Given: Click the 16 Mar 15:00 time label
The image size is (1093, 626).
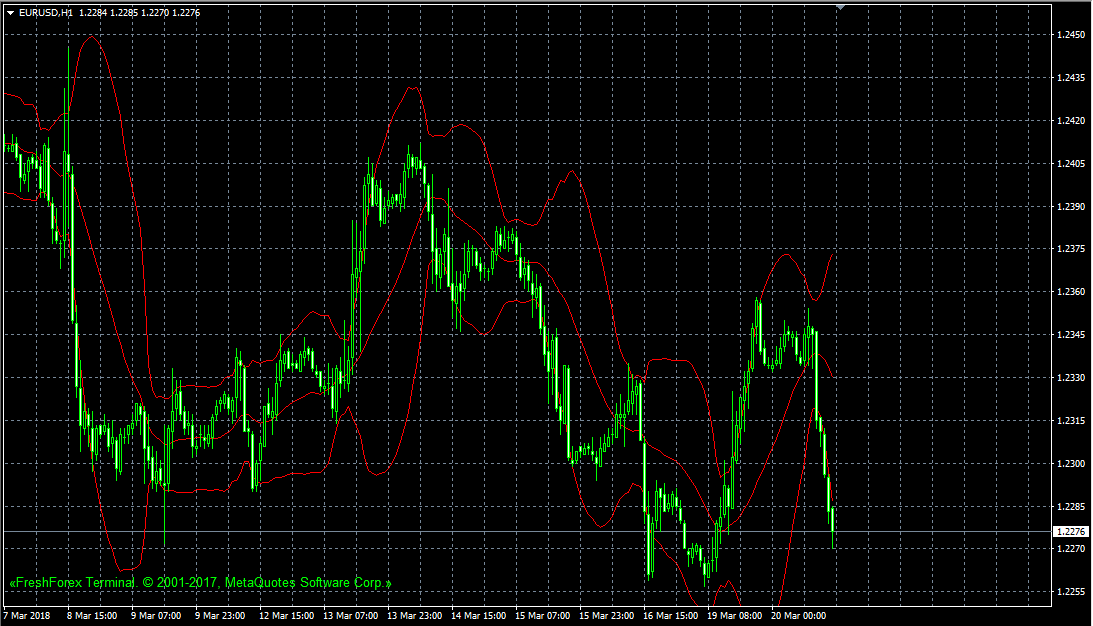Looking at the screenshot, I should (x=671, y=616).
